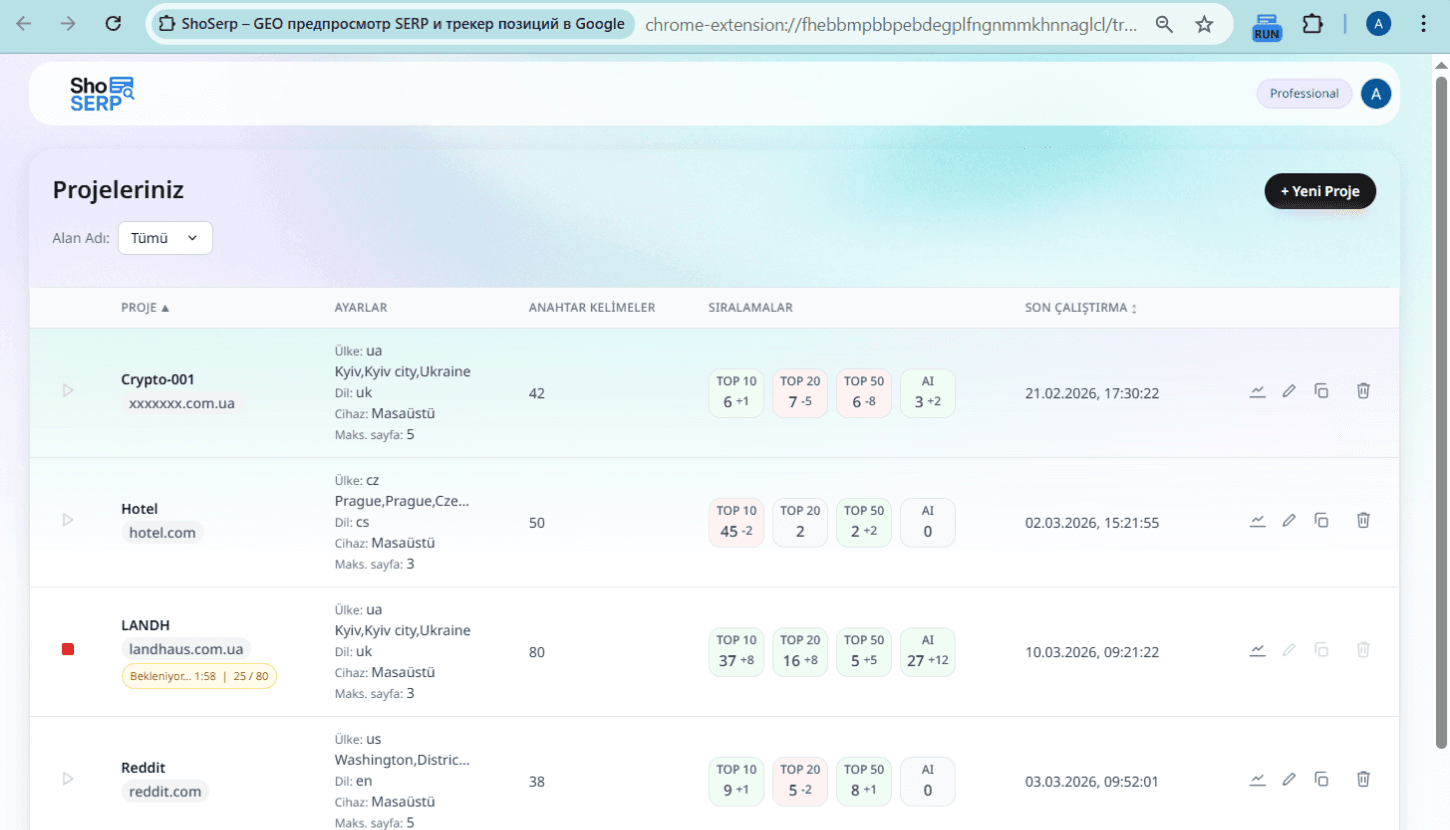Viewport: 1450px width, 830px height.
Task: Open the Extensions puzzle icon
Action: coord(1313,24)
